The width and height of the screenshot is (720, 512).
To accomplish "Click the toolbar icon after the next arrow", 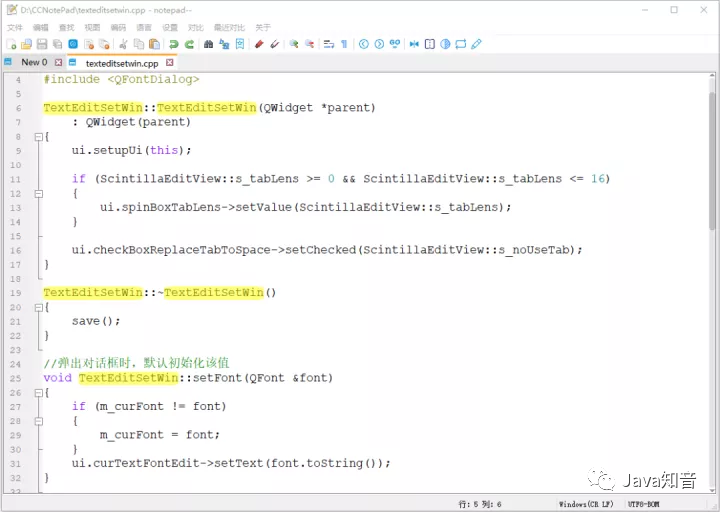I will tap(395, 44).
